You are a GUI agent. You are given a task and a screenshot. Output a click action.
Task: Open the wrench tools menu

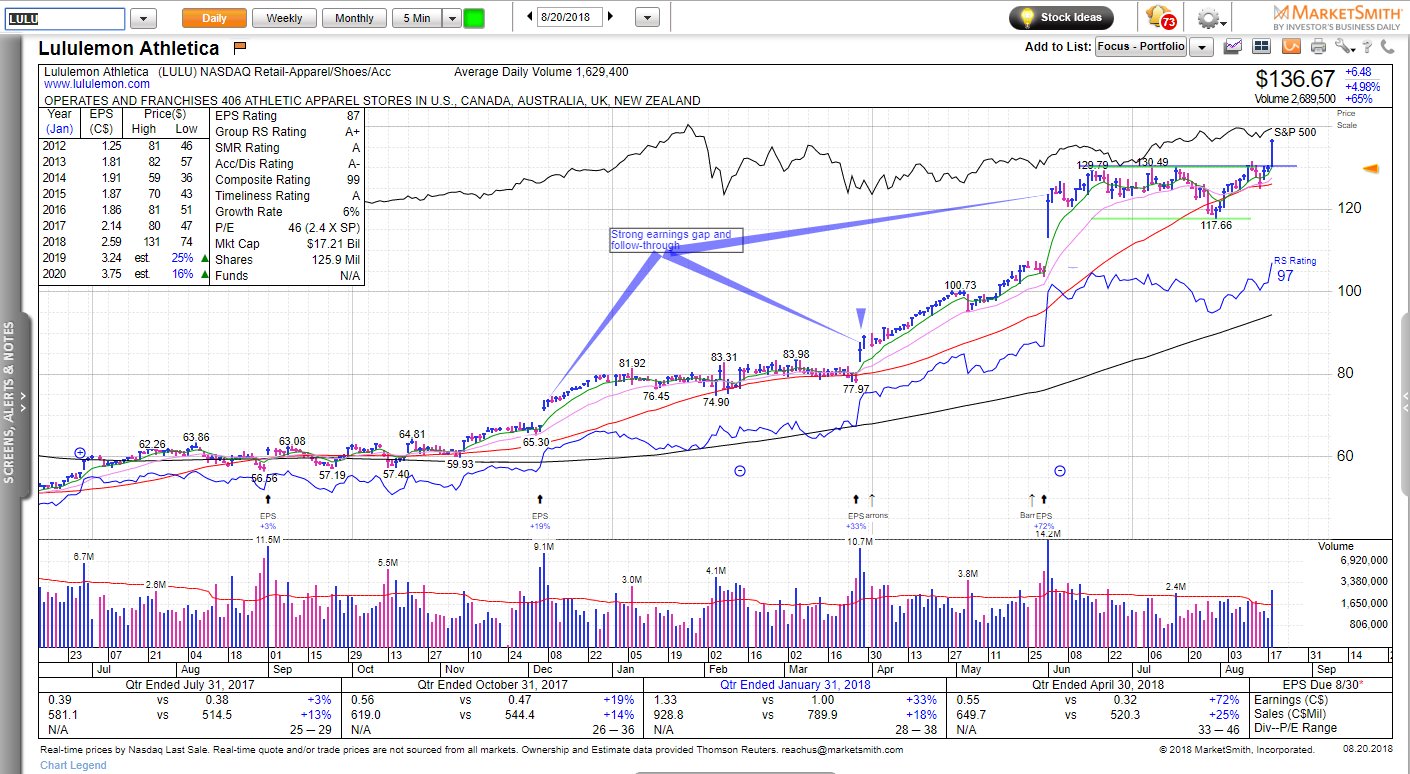tap(1345, 46)
